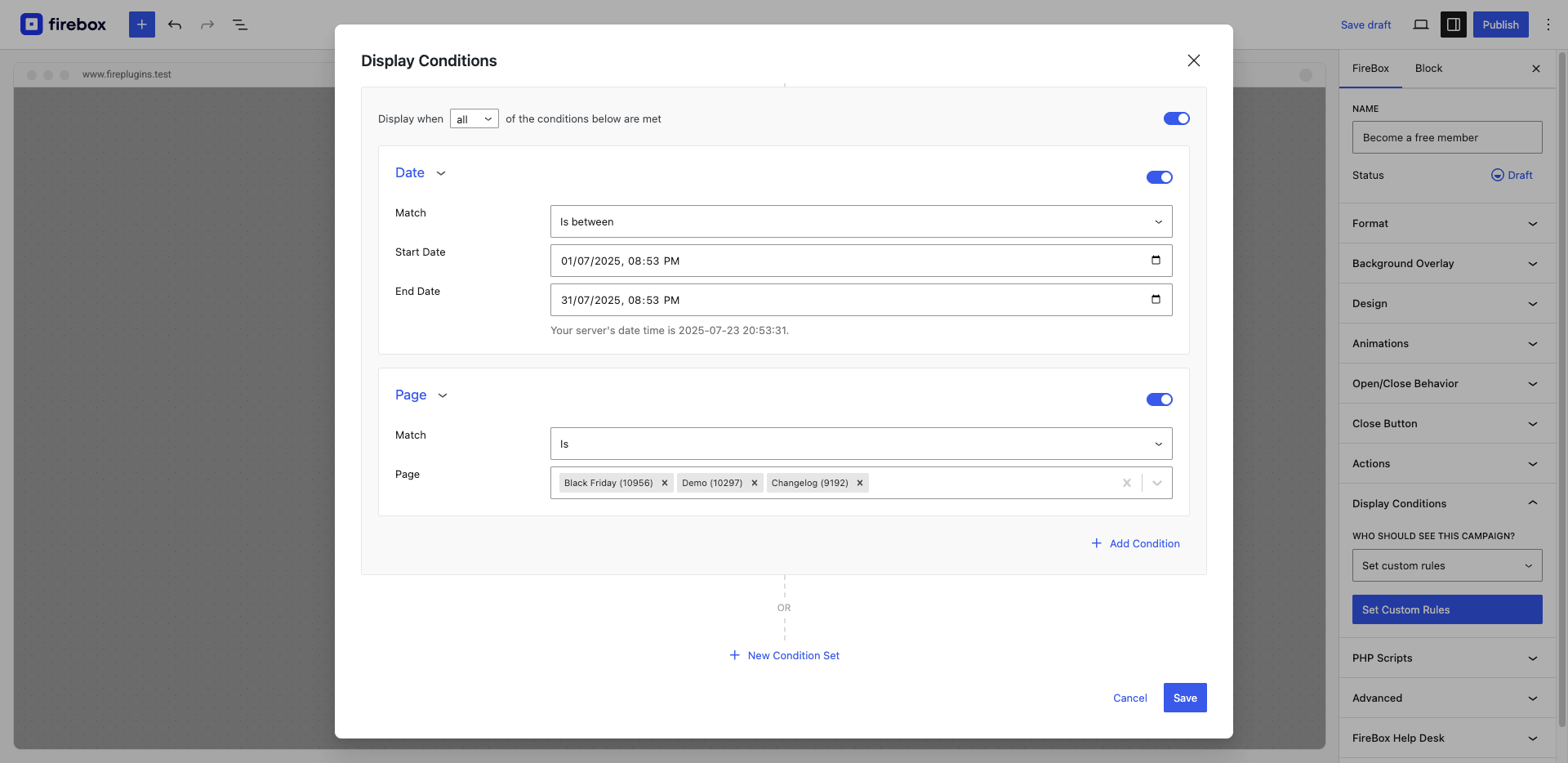Undo the last change
1568x763 pixels.
point(175,25)
